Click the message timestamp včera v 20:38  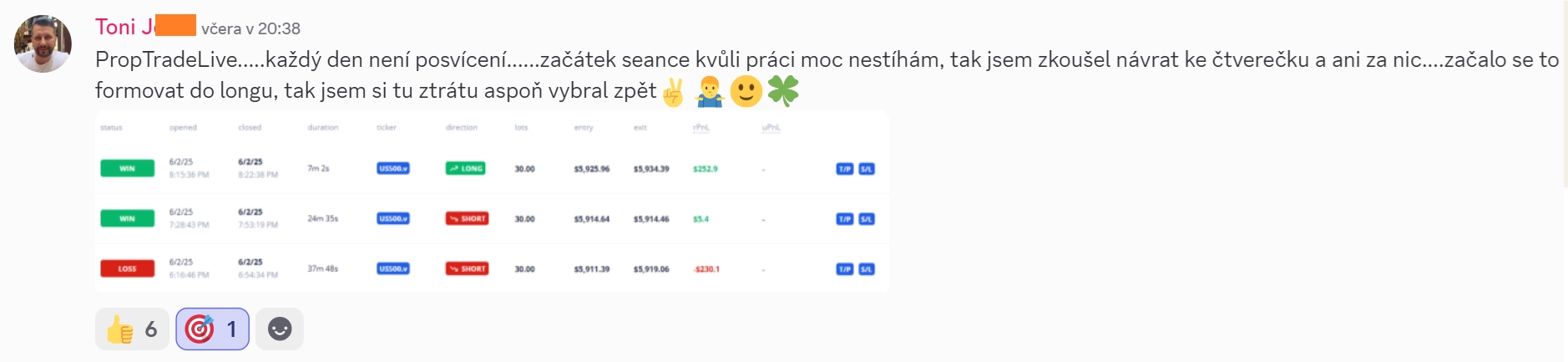(250, 28)
